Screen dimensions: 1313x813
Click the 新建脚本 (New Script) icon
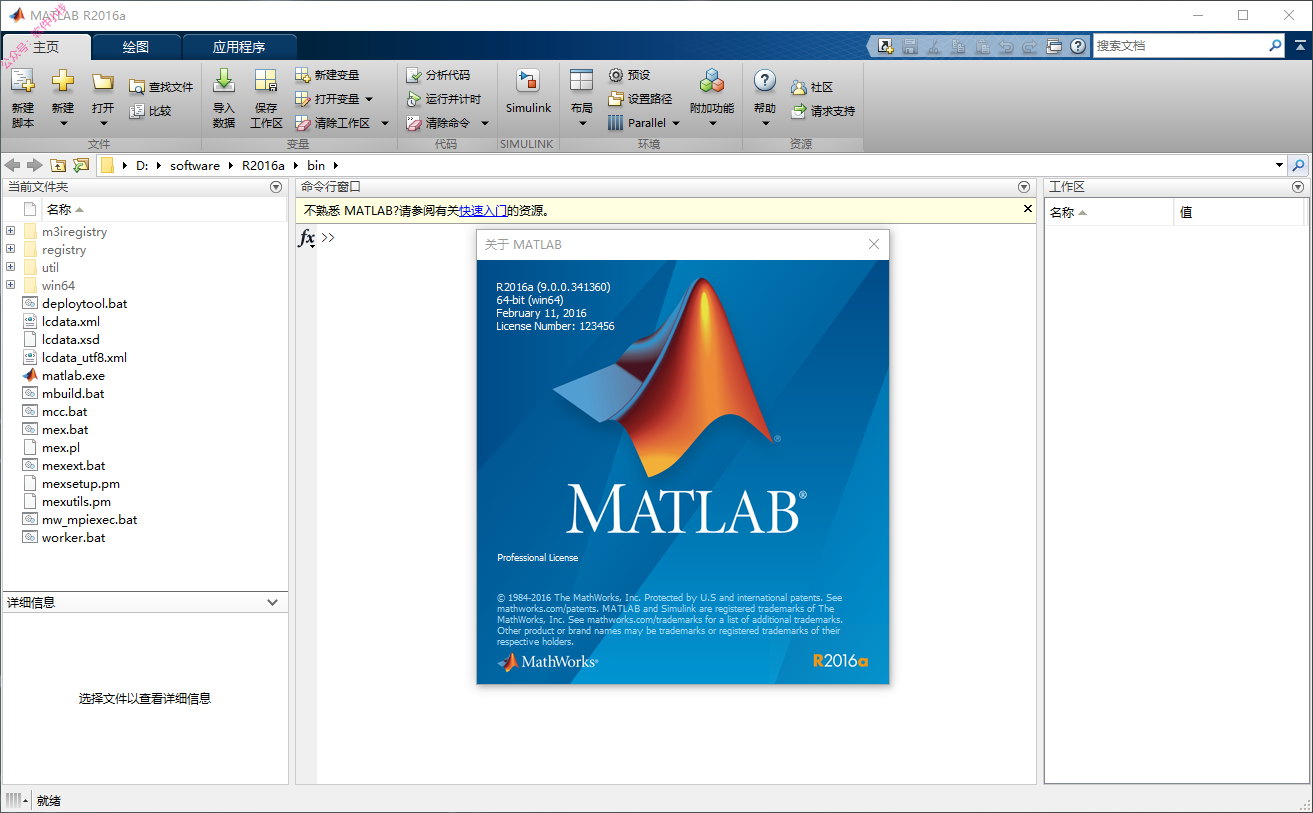[22, 82]
